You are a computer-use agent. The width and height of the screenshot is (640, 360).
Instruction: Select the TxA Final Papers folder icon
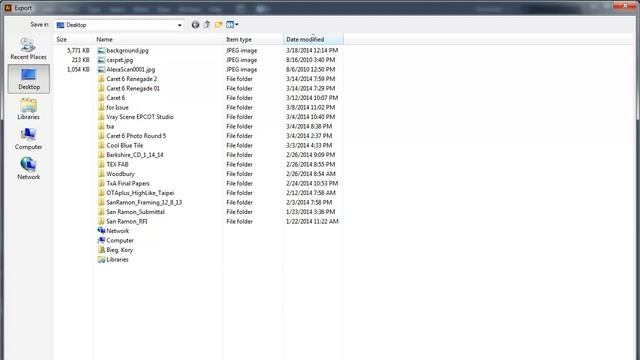pos(101,183)
